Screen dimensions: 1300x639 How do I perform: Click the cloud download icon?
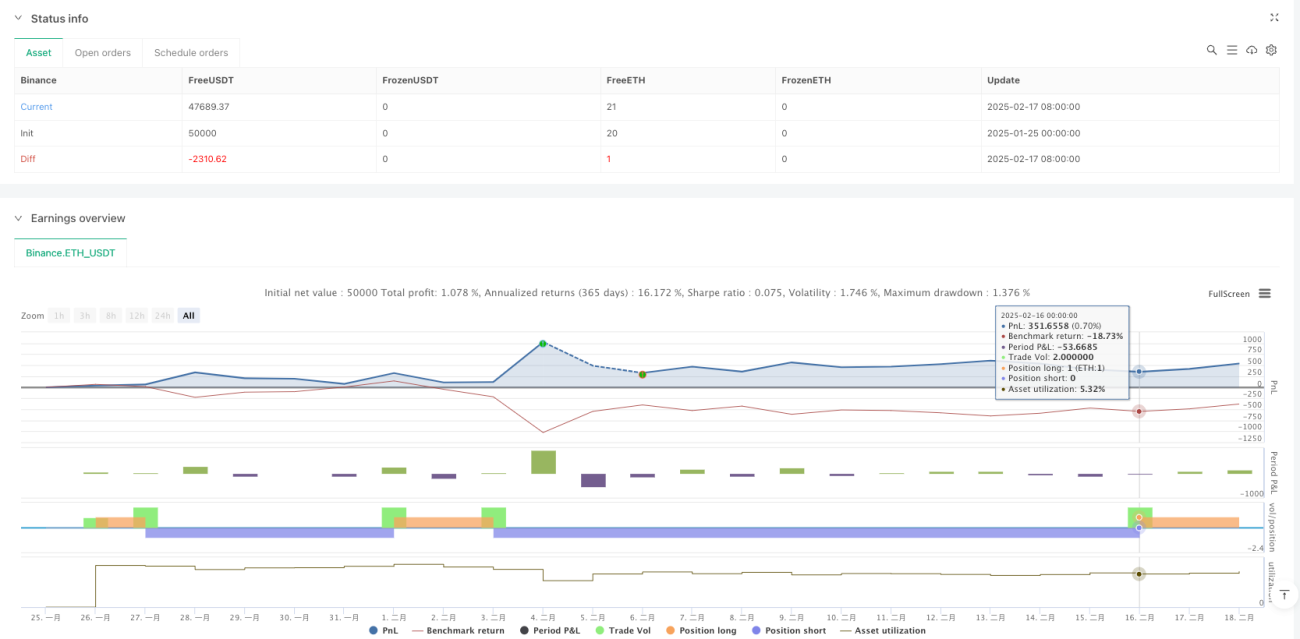[1251, 50]
